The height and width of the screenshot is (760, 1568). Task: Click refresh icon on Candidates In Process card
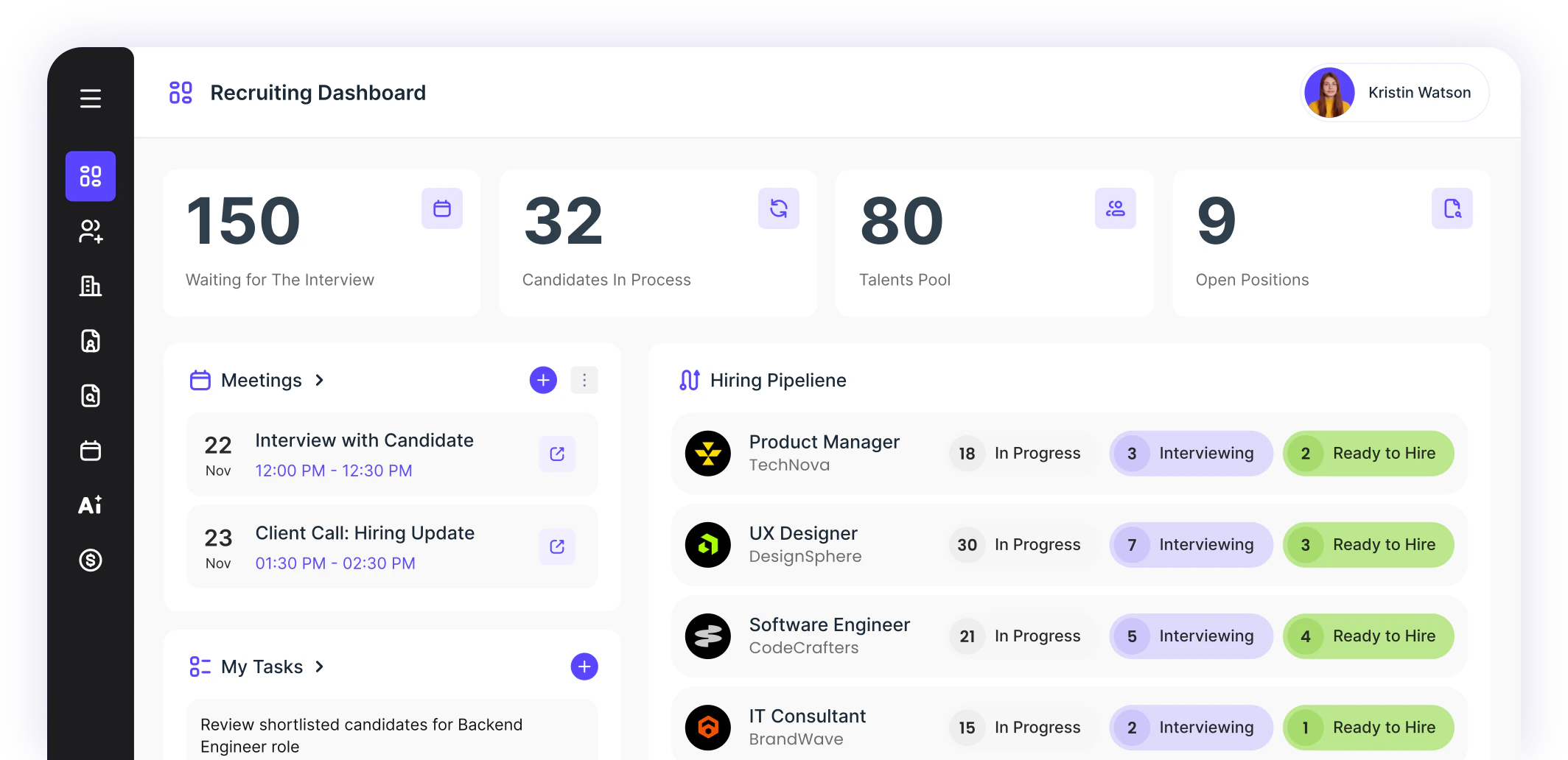pos(779,208)
